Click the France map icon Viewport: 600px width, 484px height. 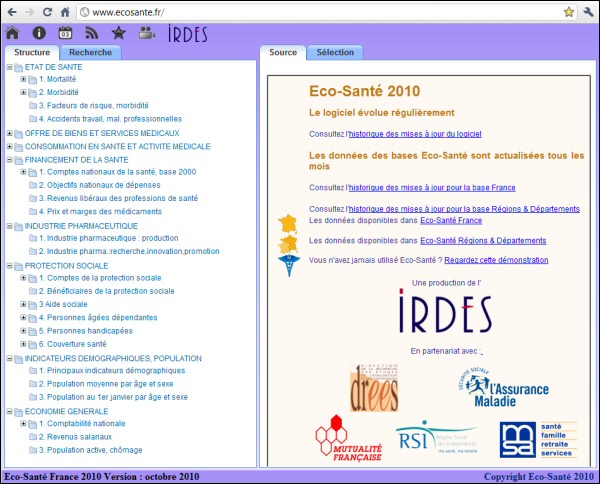[x=288, y=223]
